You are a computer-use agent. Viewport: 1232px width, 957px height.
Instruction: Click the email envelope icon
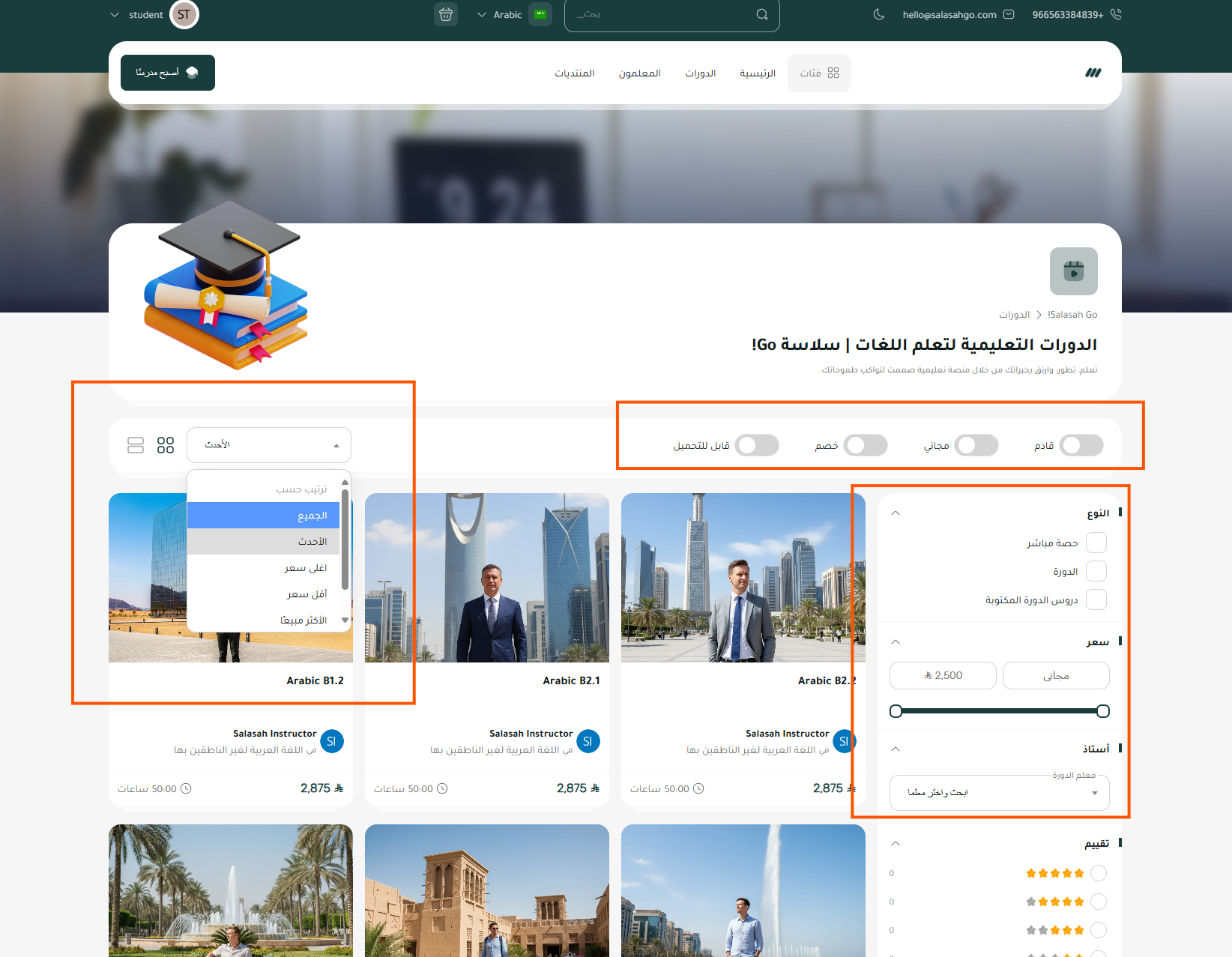[x=1009, y=14]
